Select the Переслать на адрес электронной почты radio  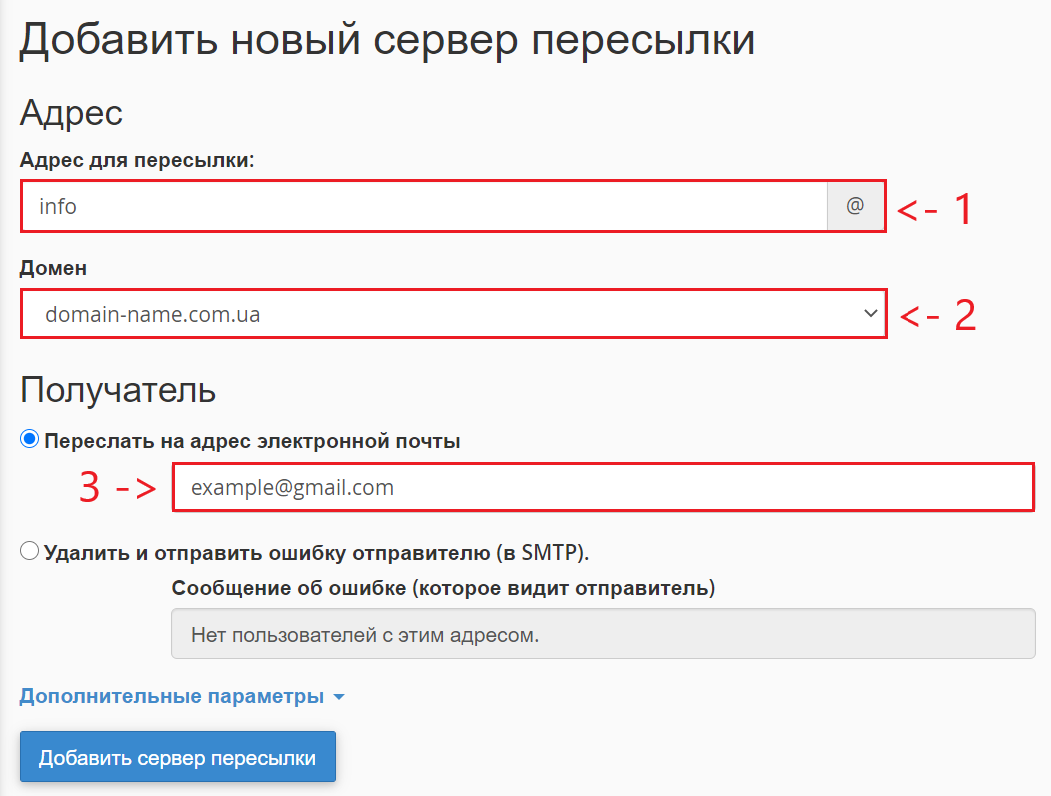tap(30, 440)
